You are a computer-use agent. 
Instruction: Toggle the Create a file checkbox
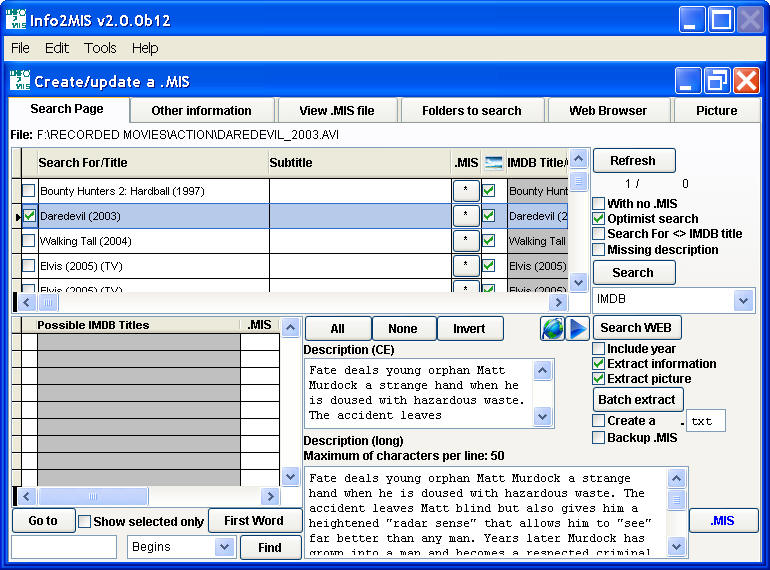coord(598,421)
